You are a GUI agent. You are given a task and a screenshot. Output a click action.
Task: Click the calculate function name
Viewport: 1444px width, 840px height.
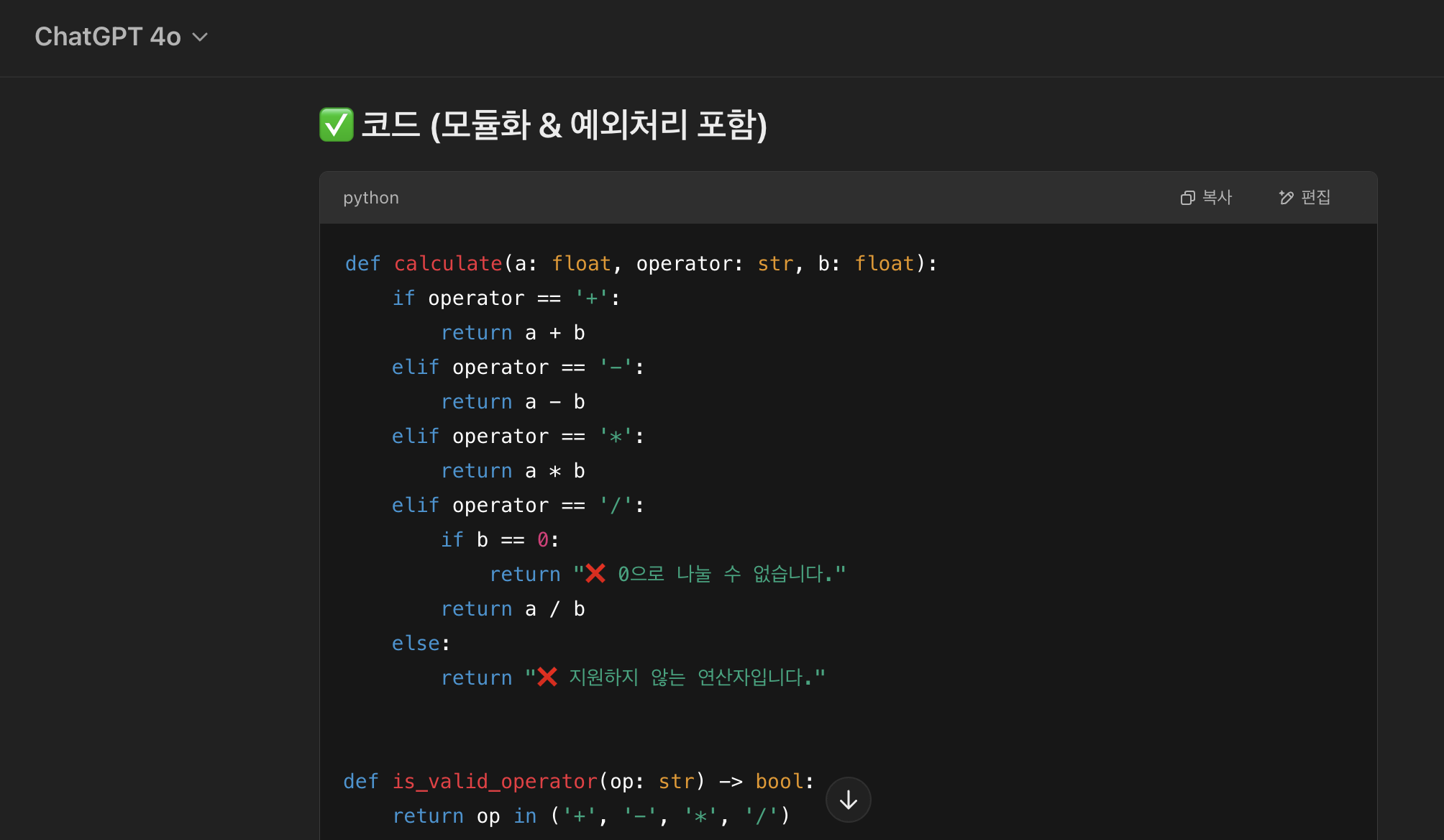coord(447,264)
